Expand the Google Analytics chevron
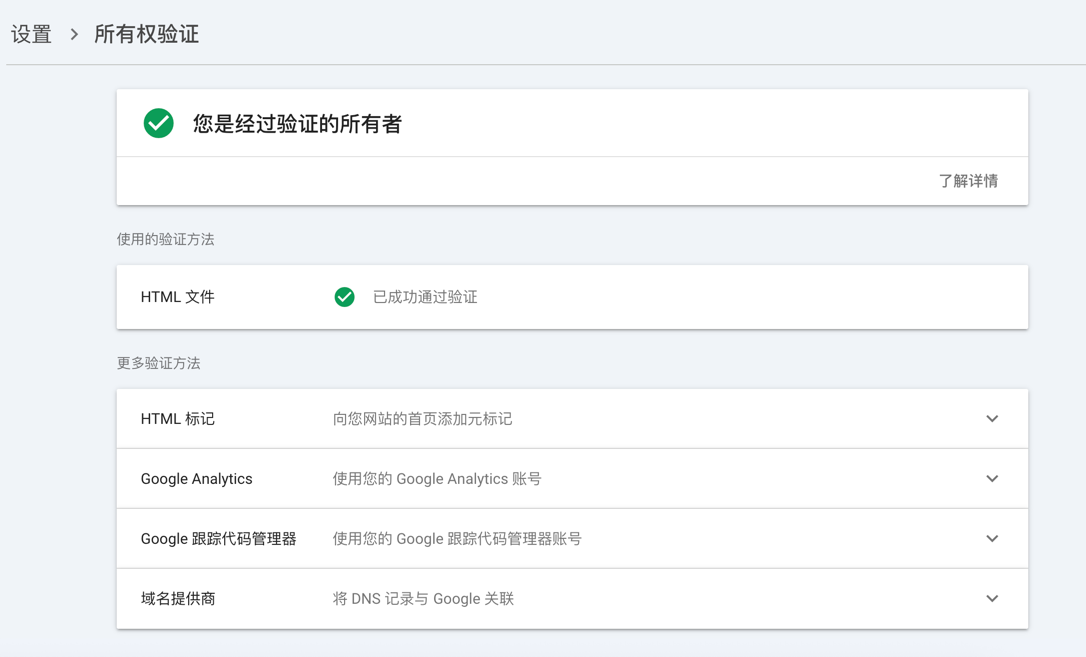 click(x=991, y=479)
